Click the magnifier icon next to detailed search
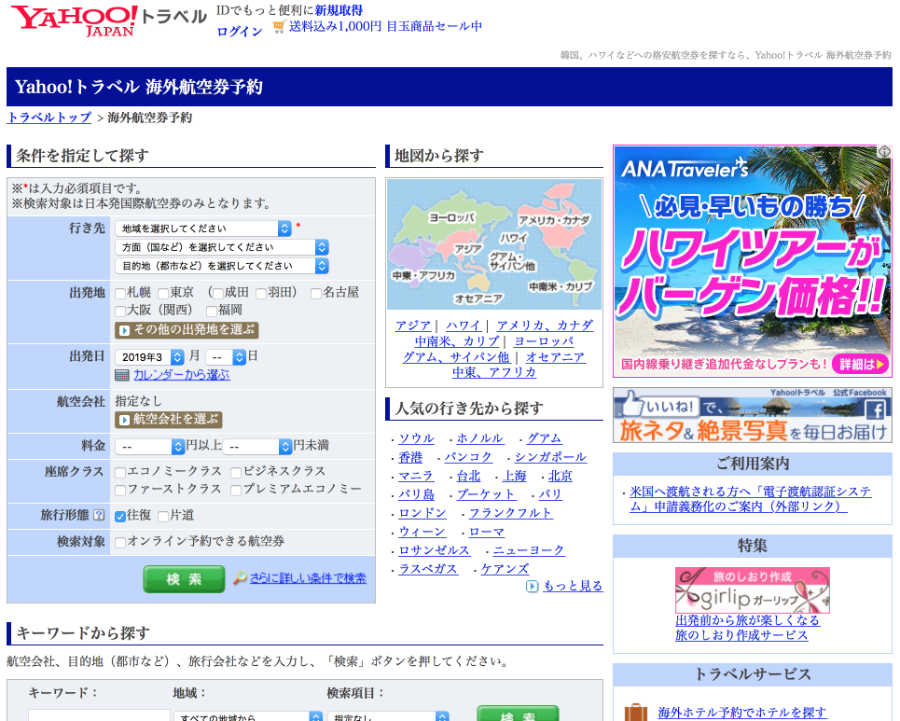This screenshot has width=900, height=721. tap(239, 578)
